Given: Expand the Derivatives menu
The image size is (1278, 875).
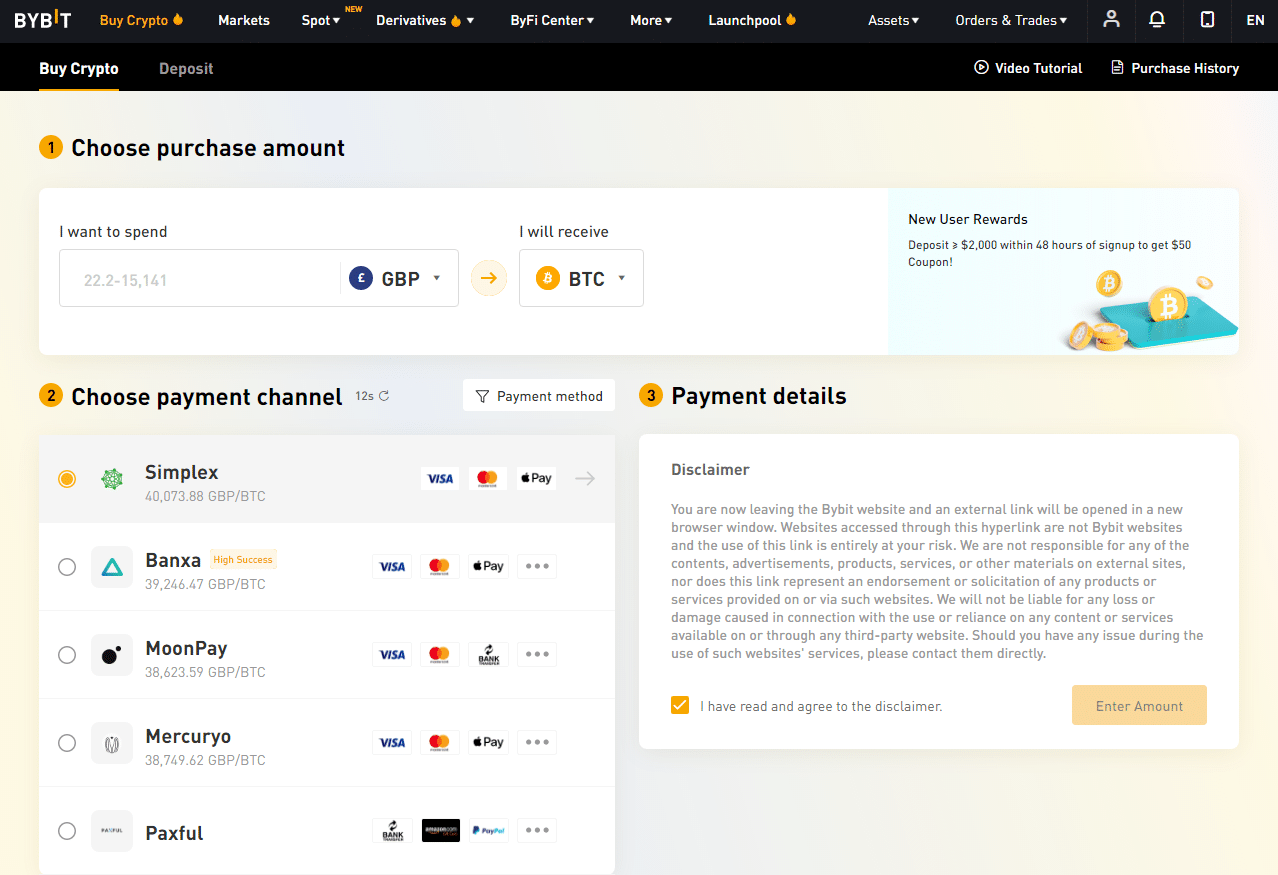Looking at the screenshot, I should coord(425,20).
